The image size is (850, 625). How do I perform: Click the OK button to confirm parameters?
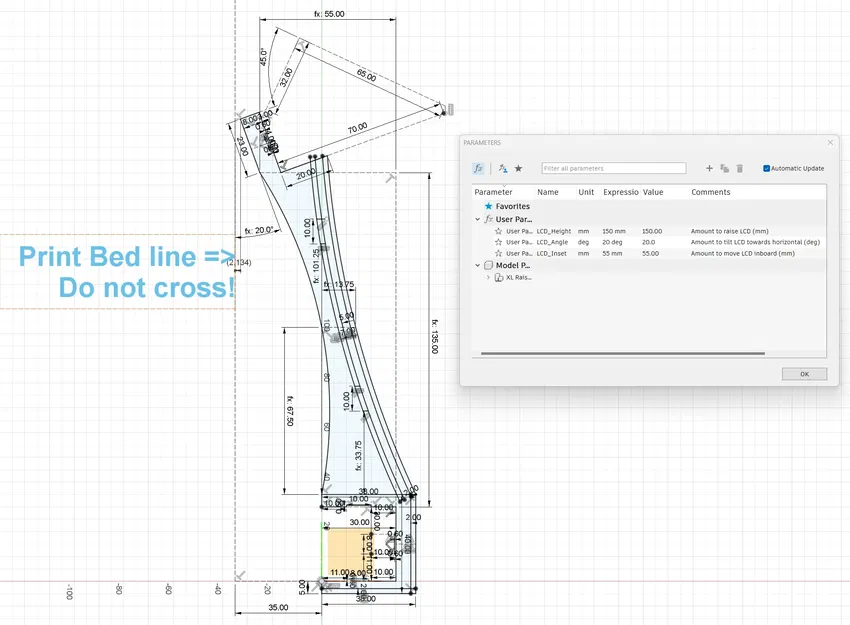pos(803,374)
